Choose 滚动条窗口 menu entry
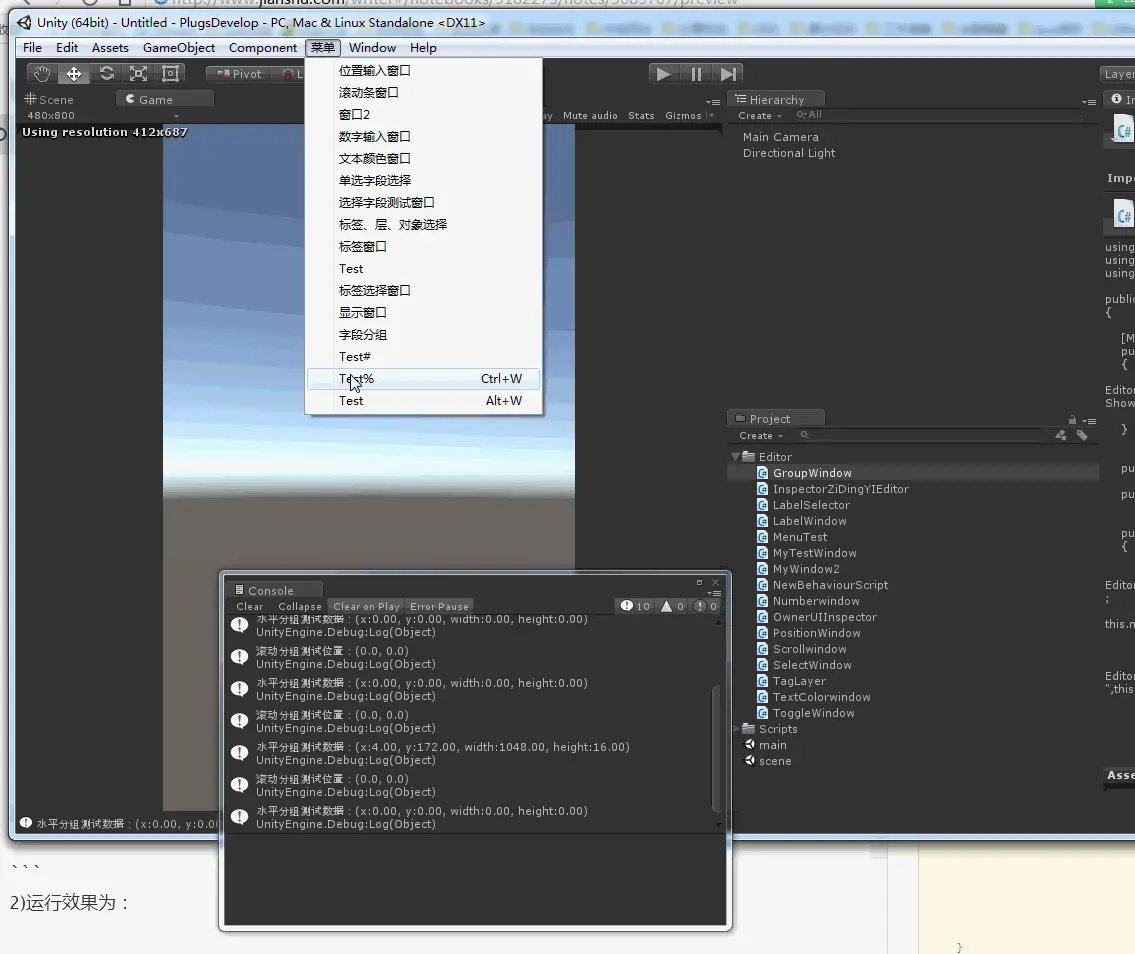The image size is (1135, 954). [423, 93]
